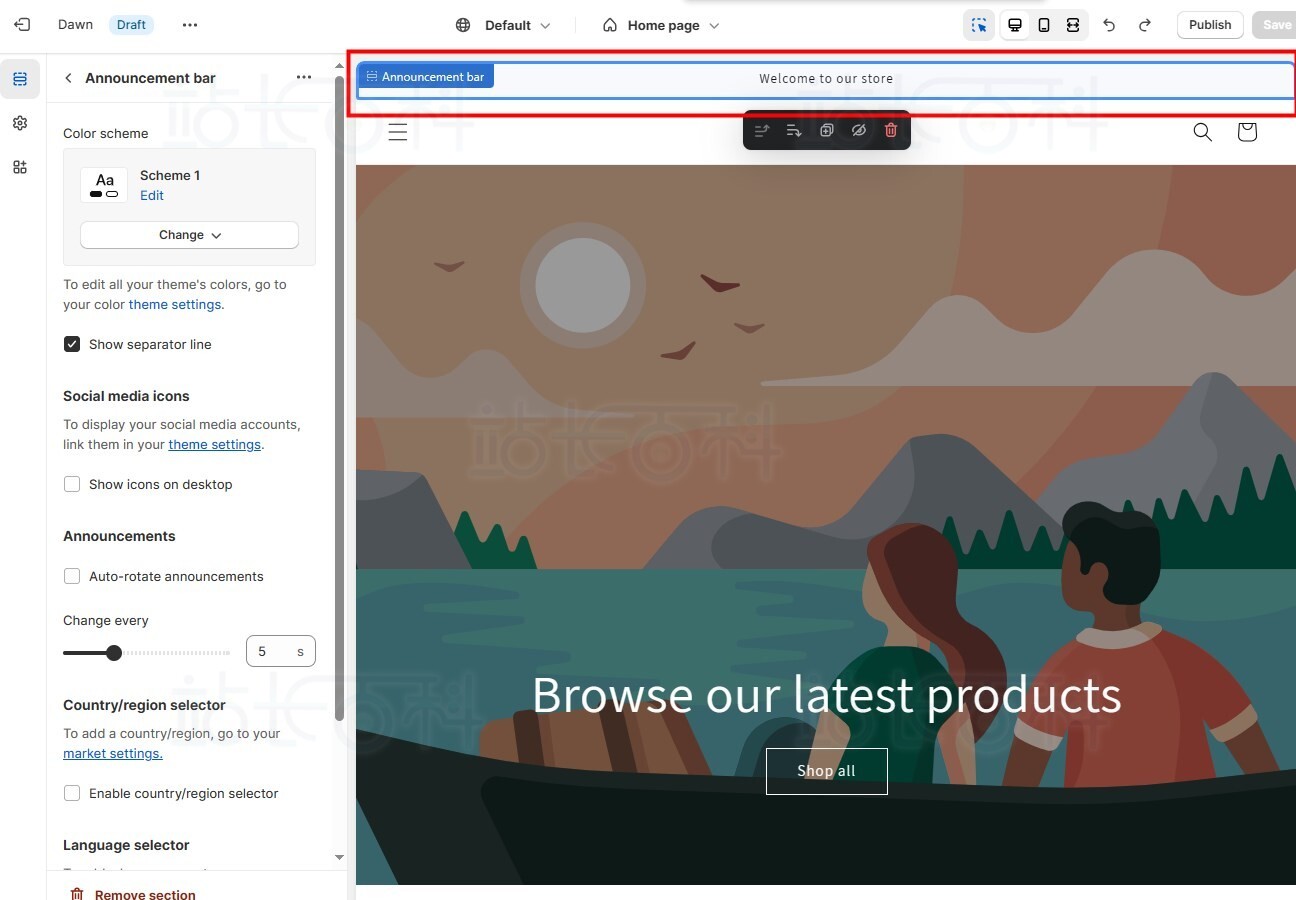
Task: Open the market settings link
Action: (112, 753)
